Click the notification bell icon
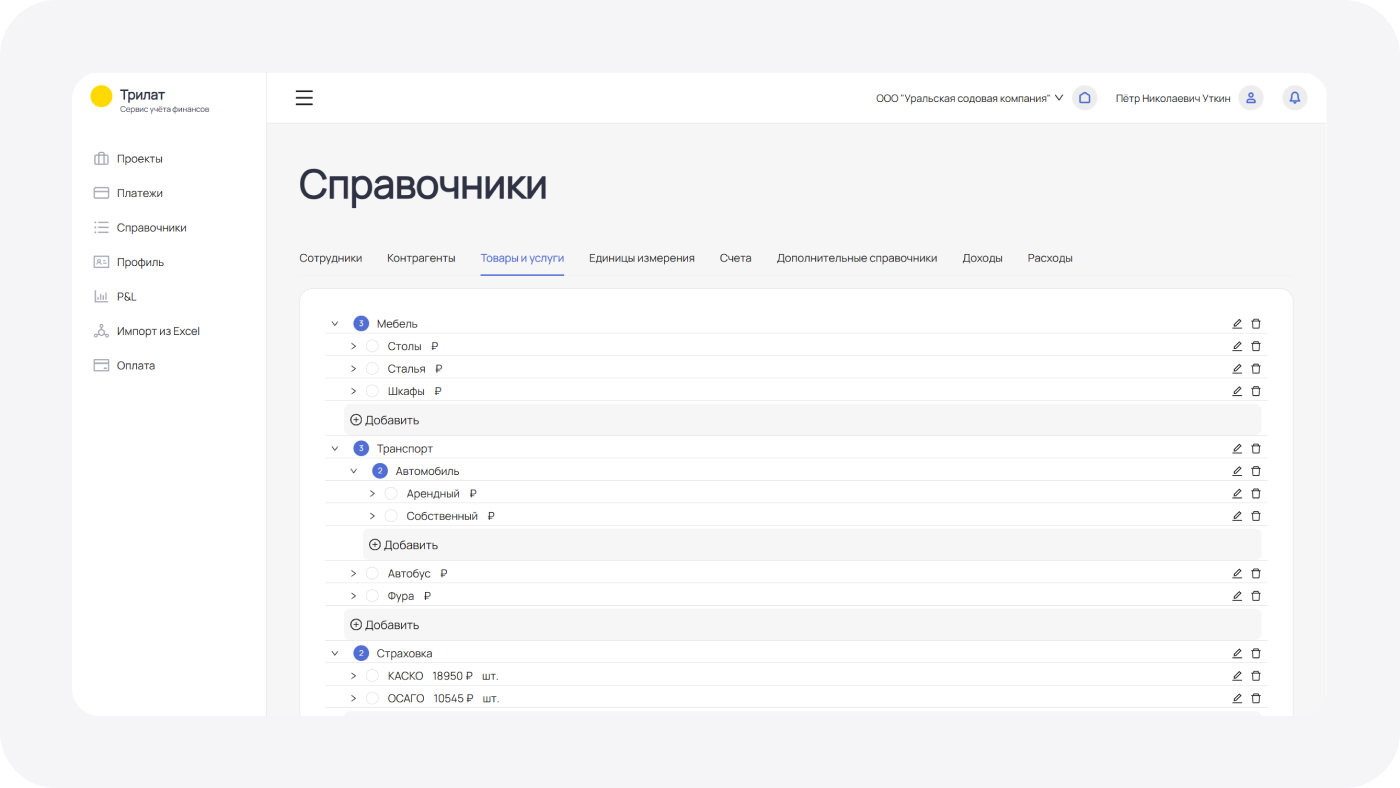Image resolution: width=1400 pixels, height=788 pixels. tap(1294, 98)
